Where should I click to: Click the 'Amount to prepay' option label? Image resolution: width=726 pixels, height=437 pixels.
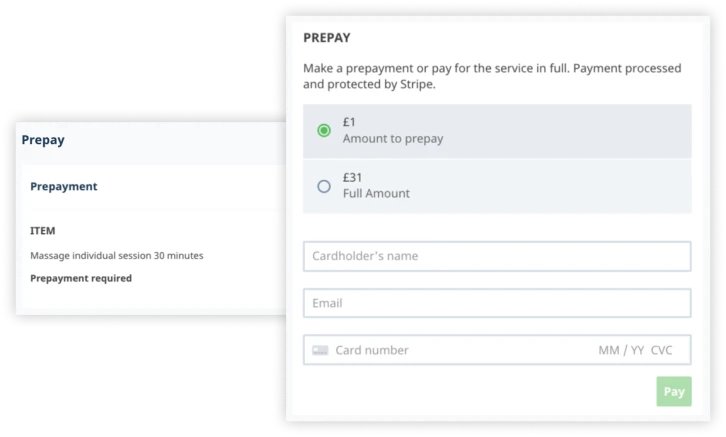click(x=393, y=139)
